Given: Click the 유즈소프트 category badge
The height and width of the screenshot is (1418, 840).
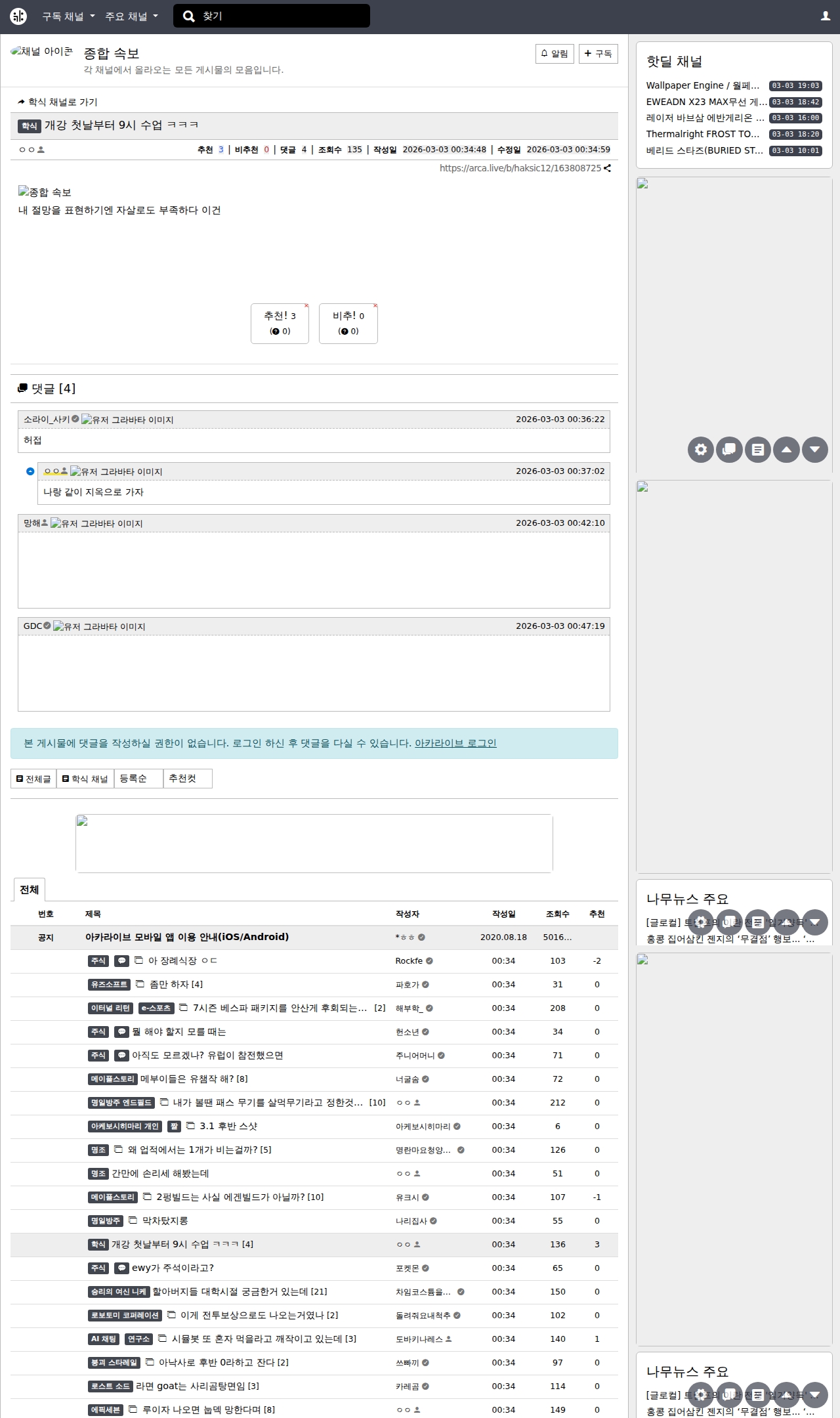Looking at the screenshot, I should pyautogui.click(x=110, y=985).
